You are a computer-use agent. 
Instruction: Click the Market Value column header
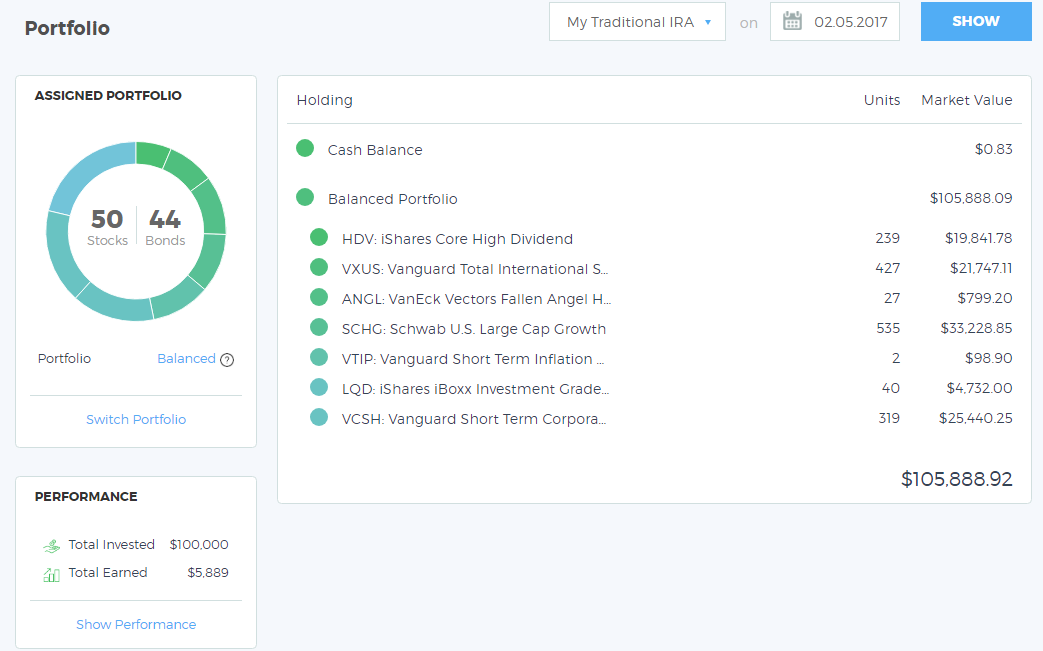click(966, 100)
